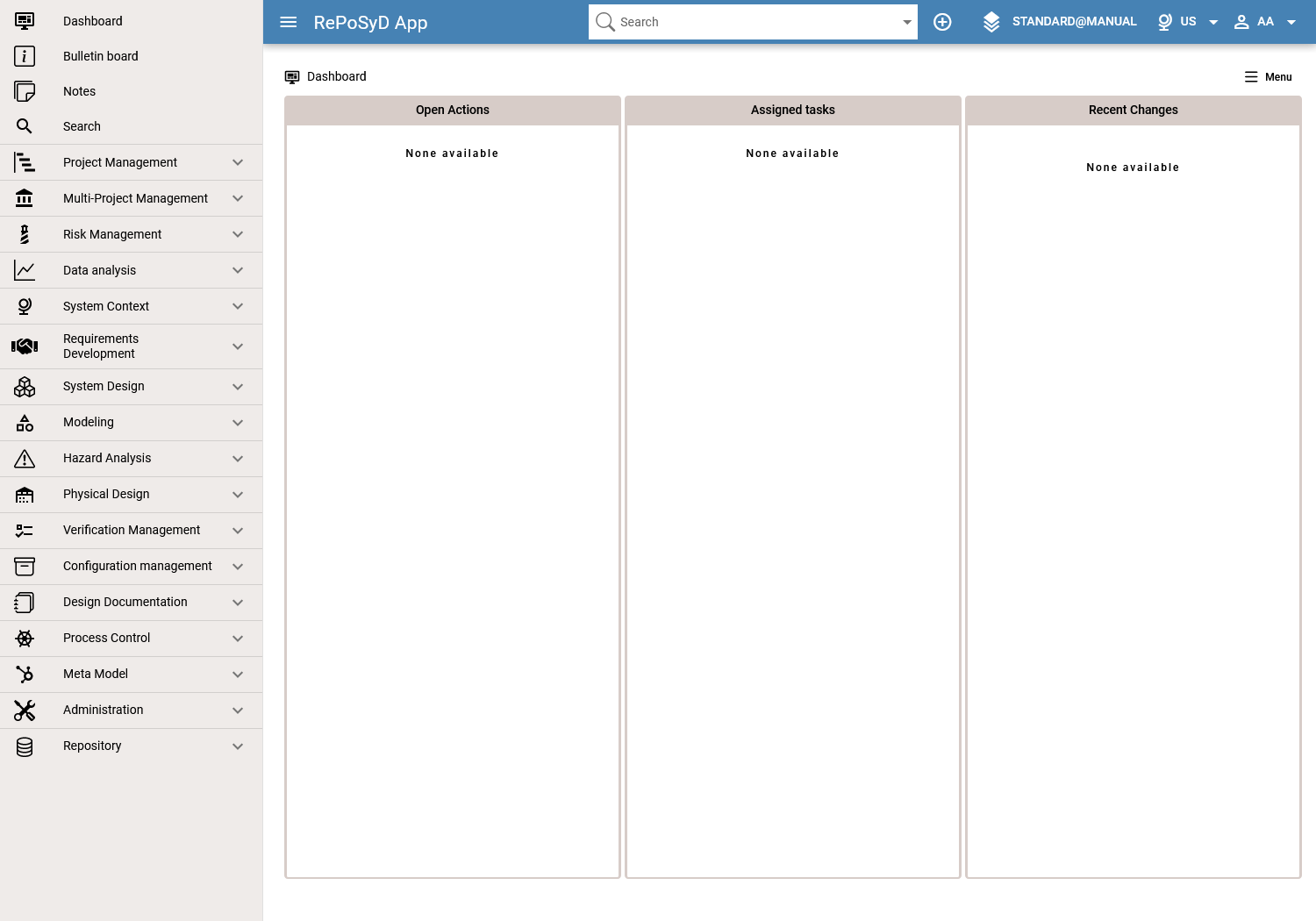Open the Dashboard item in sidebar
This screenshot has width=1316, height=921.
[x=132, y=21]
